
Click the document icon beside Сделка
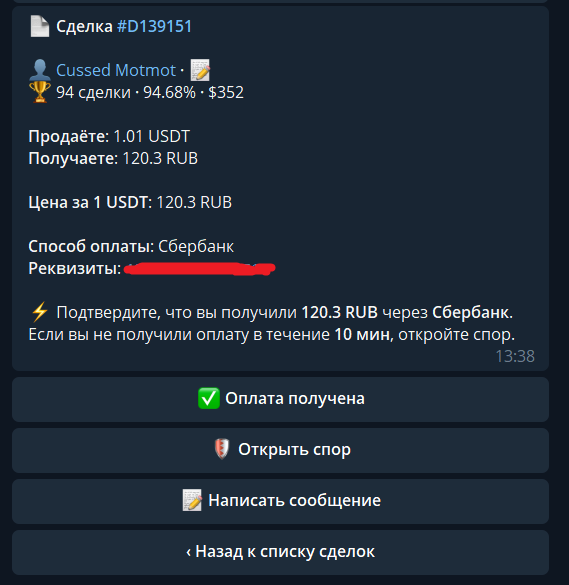tap(40, 26)
